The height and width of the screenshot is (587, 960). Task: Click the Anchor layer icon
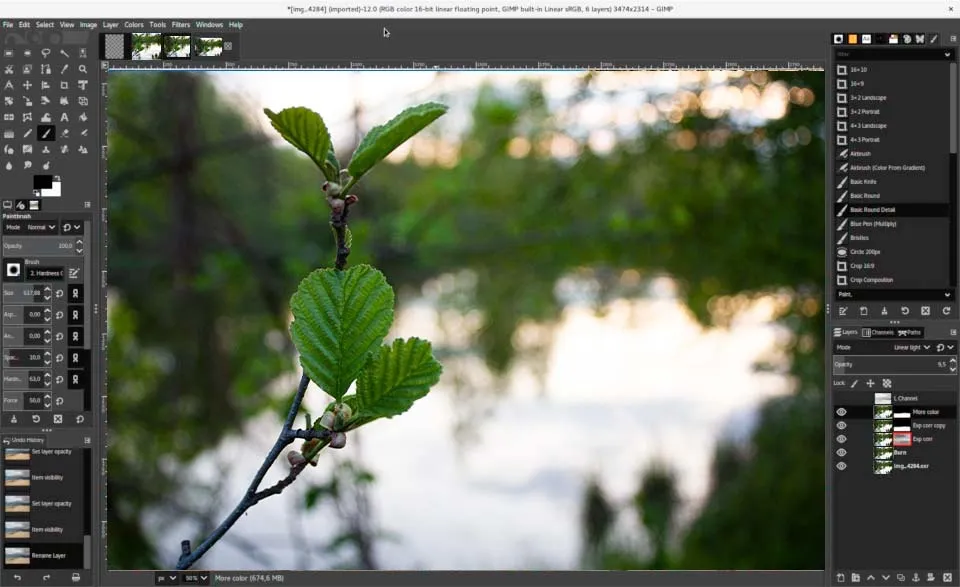point(917,577)
